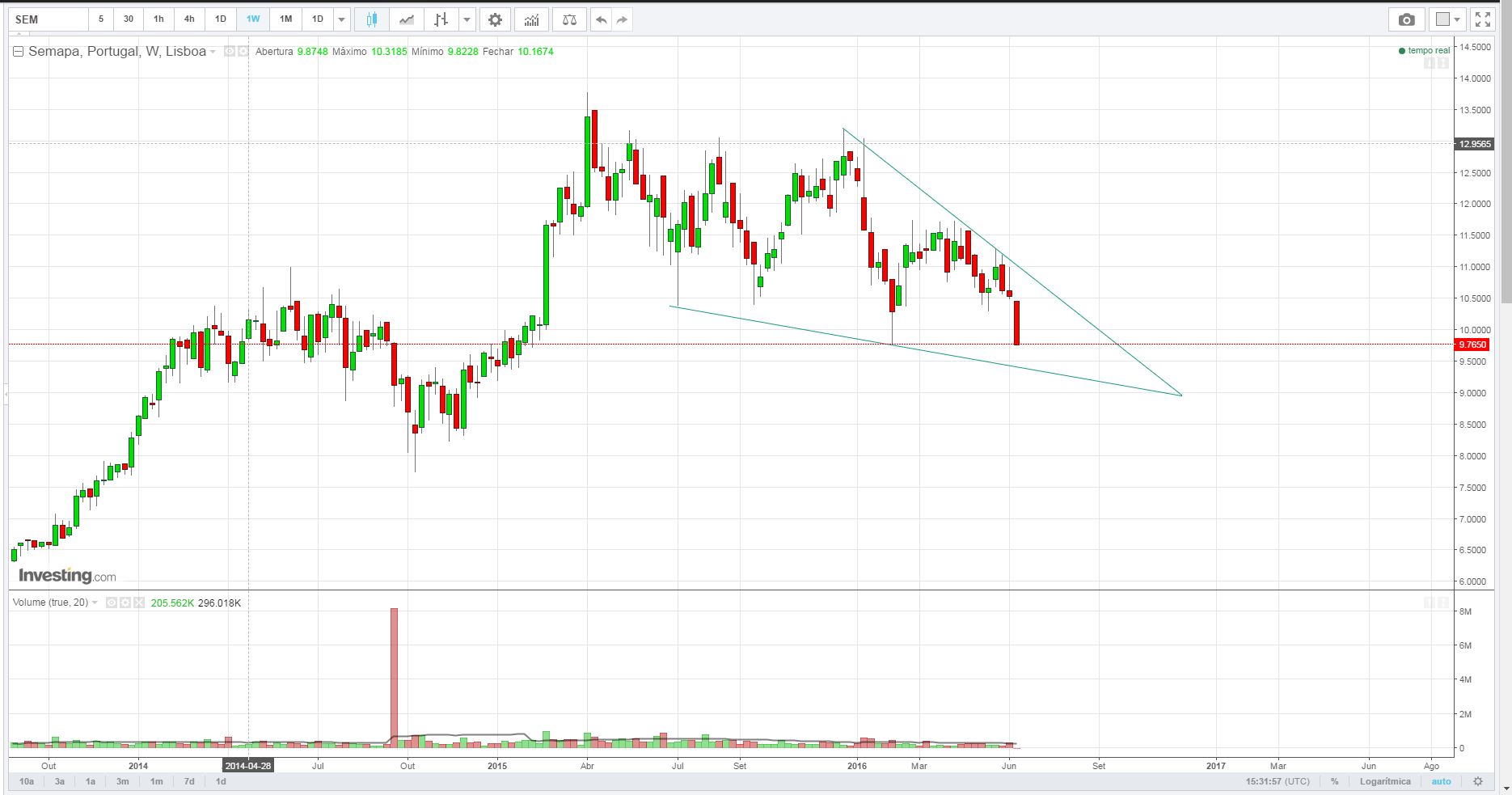Viewport: 1512px width, 795px height.
Task: Click the compare symbols scales icon
Action: point(569,19)
